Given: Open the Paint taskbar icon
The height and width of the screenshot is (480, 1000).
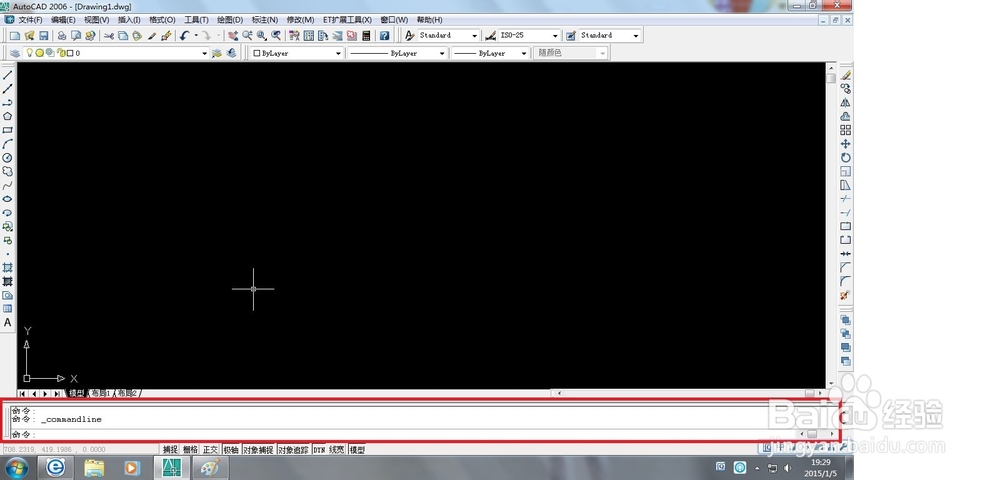Looking at the screenshot, I should [x=209, y=469].
